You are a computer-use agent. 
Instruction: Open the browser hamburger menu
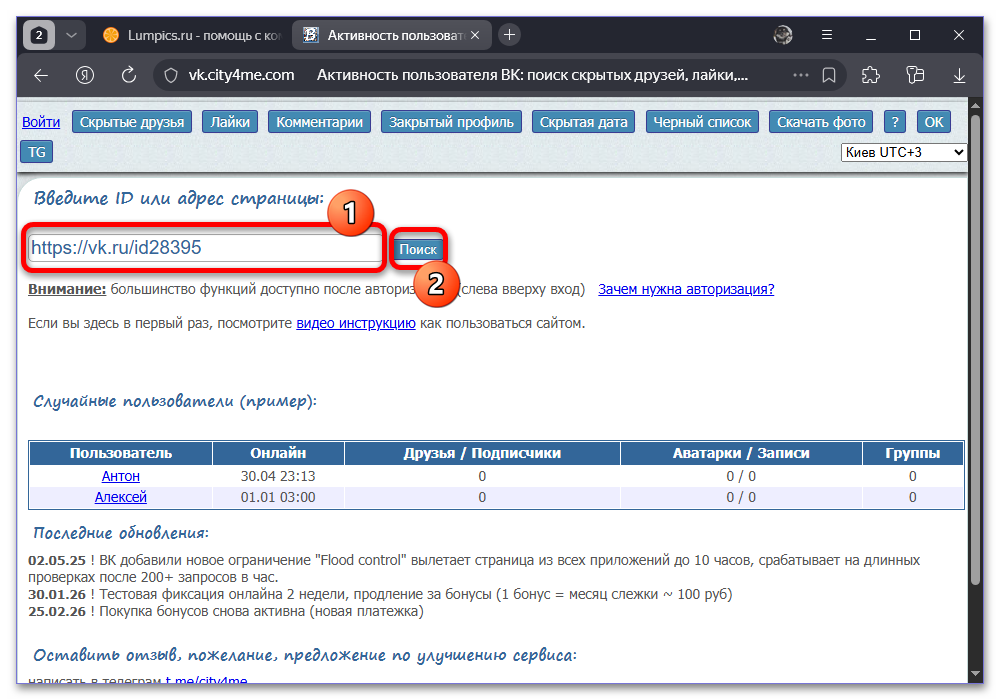pyautogui.click(x=827, y=35)
